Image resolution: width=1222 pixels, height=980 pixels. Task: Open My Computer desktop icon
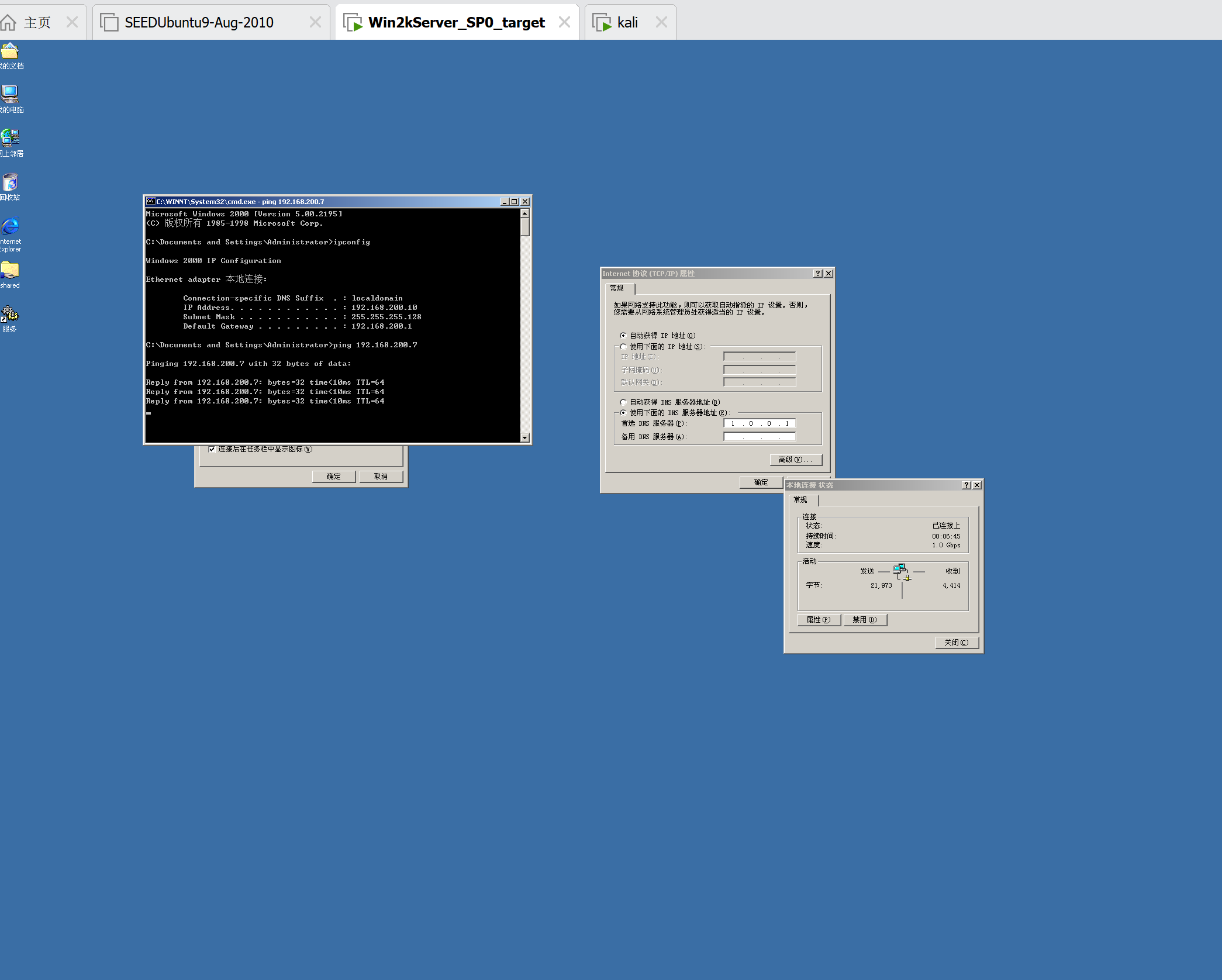[10, 95]
